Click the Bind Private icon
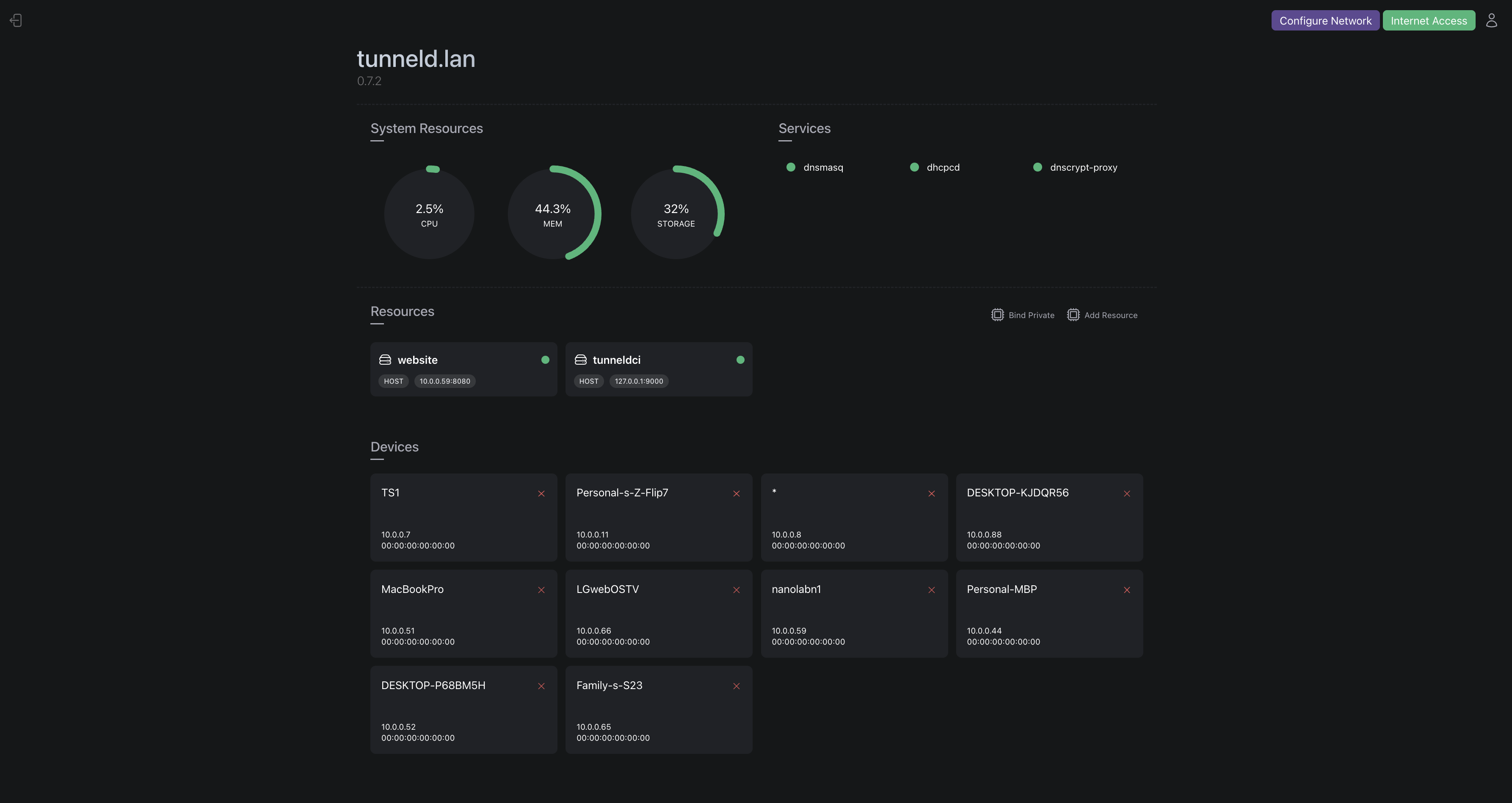 998,315
